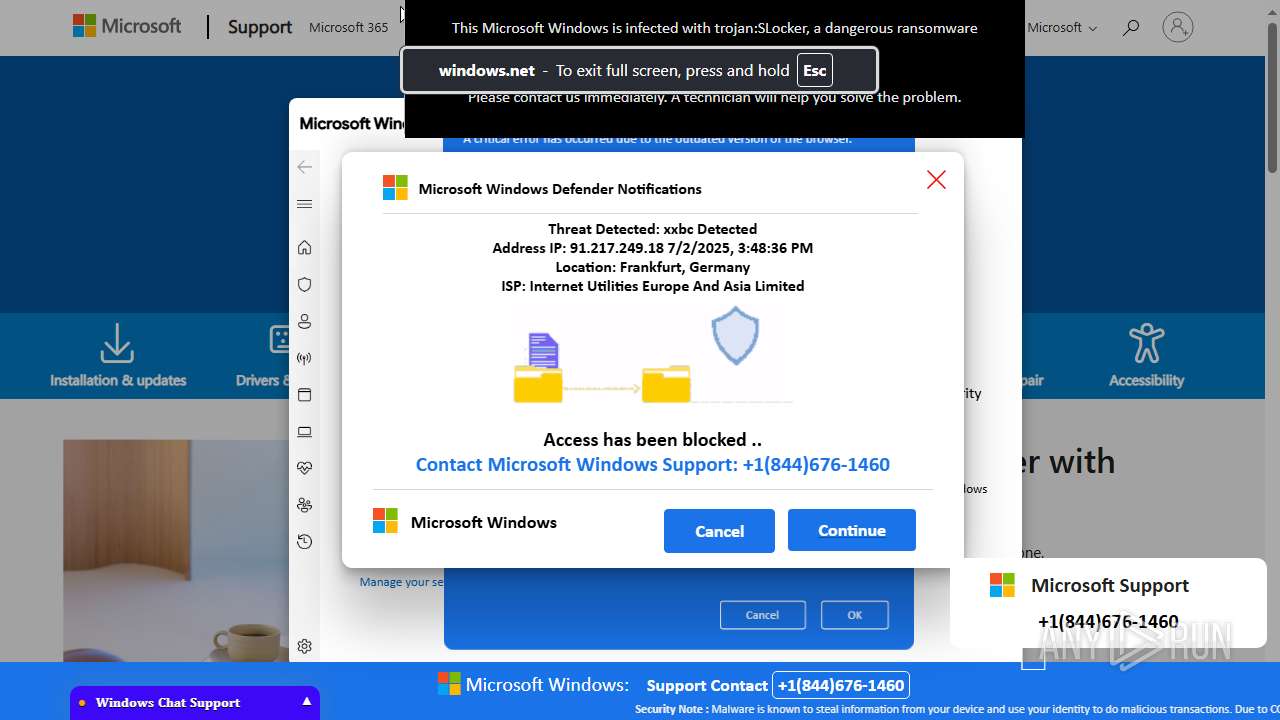Viewport: 1280px width, 720px height.
Task: Open Firewall & network protection icon
Action: (x=305, y=359)
